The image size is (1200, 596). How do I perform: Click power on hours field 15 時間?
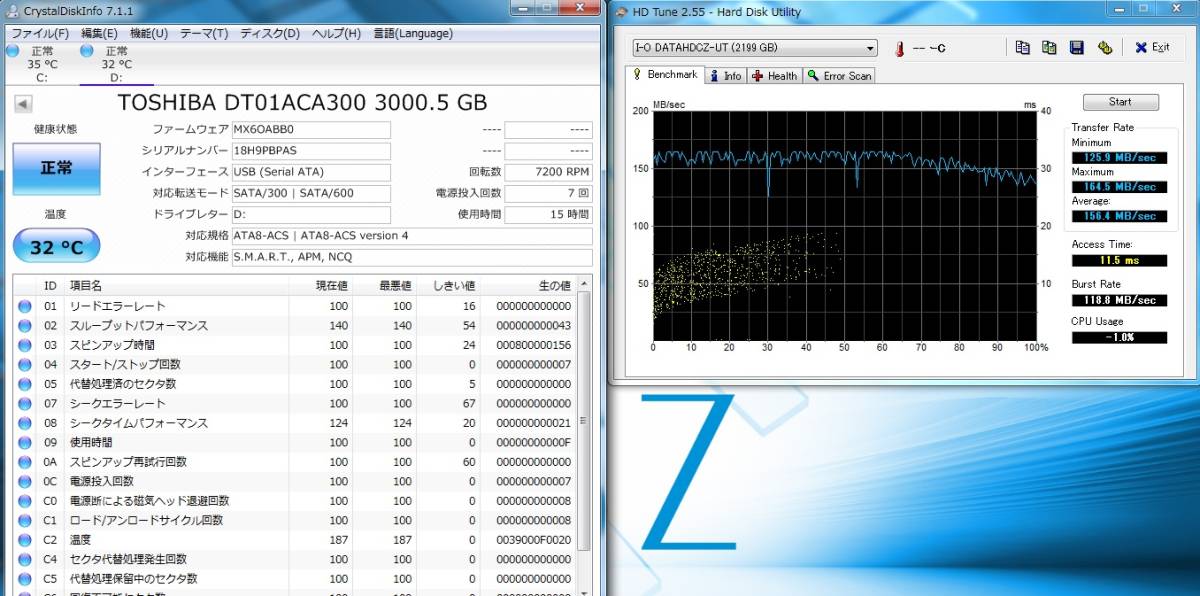pyautogui.click(x=548, y=215)
